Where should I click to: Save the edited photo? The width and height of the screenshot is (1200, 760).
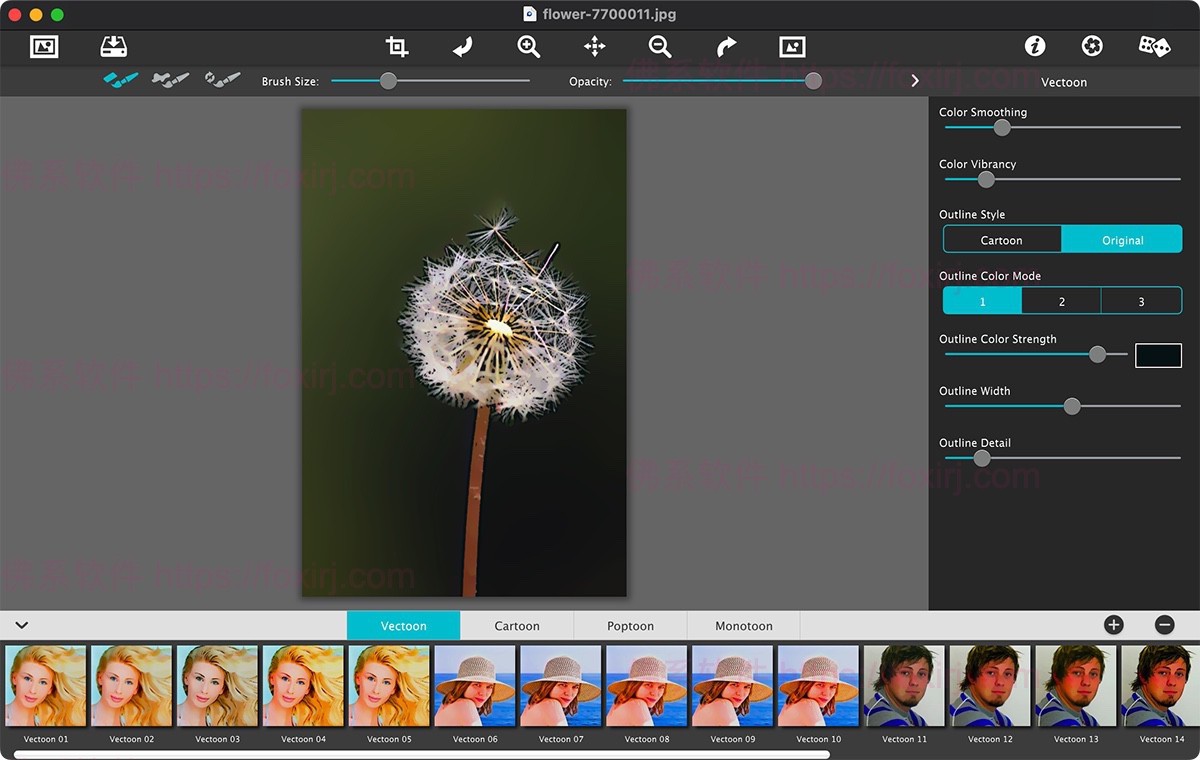click(113, 46)
